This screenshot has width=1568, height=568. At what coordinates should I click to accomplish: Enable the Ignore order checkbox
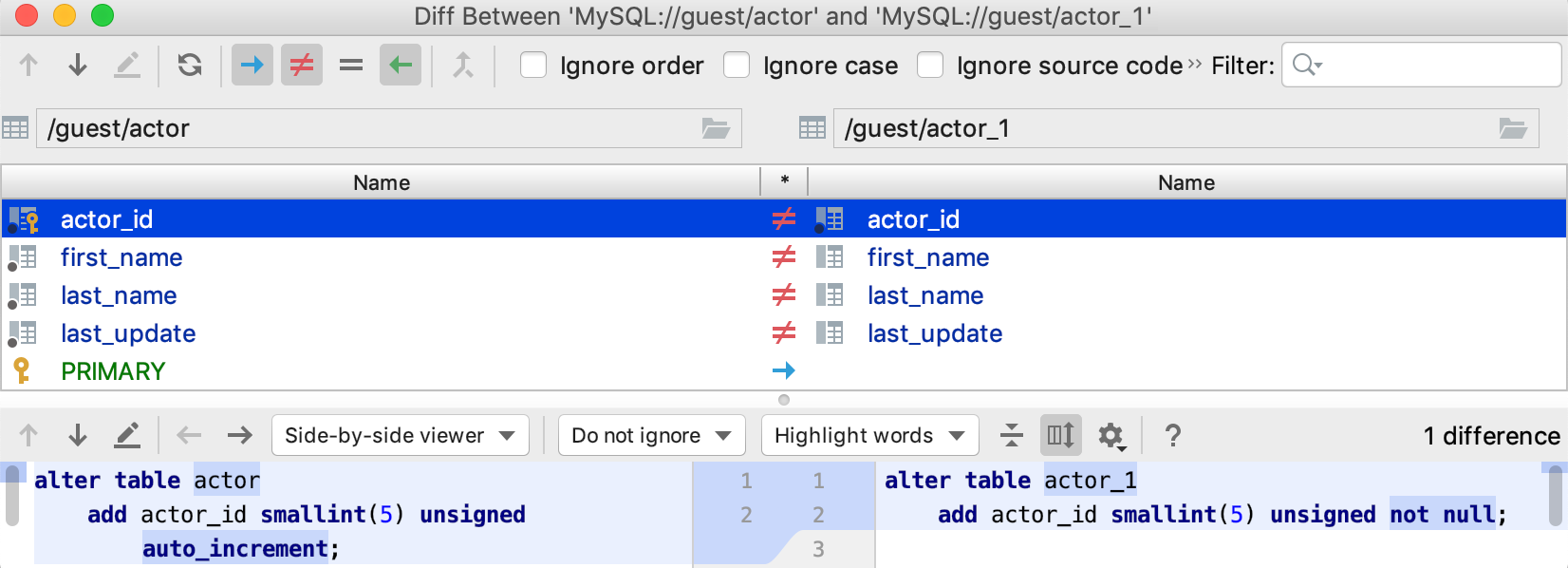pyautogui.click(x=533, y=66)
